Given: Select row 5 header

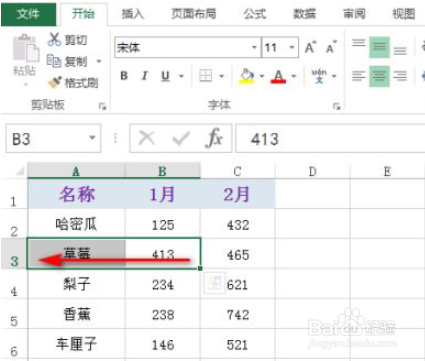Looking at the screenshot, I should [x=14, y=314].
